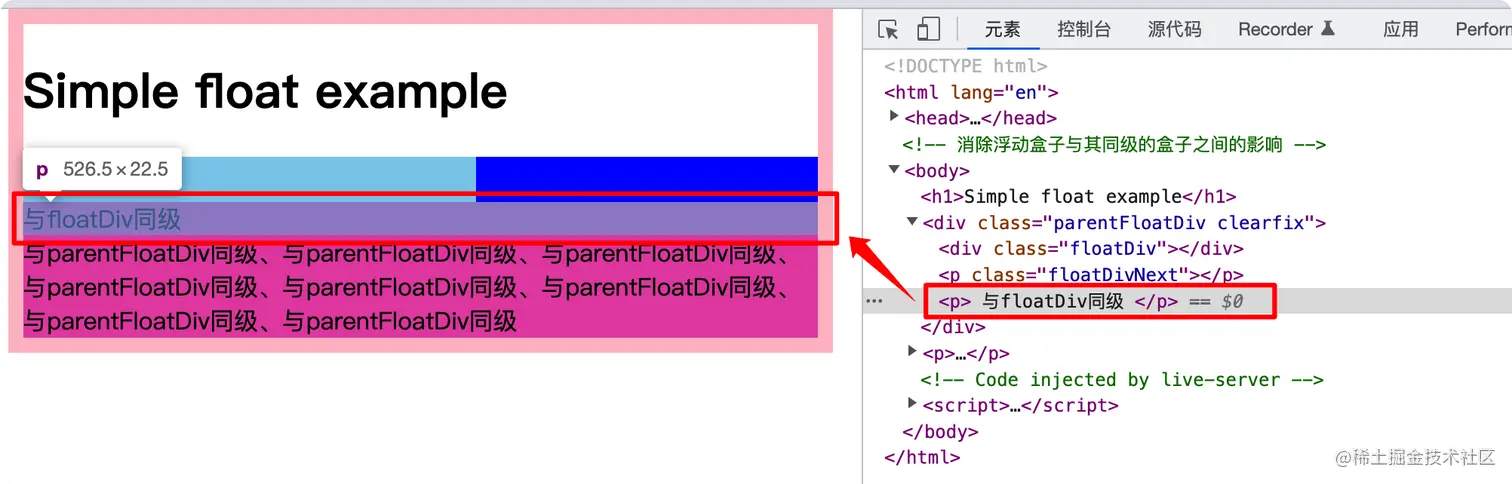Switch to the 应用 tab

click(1401, 29)
